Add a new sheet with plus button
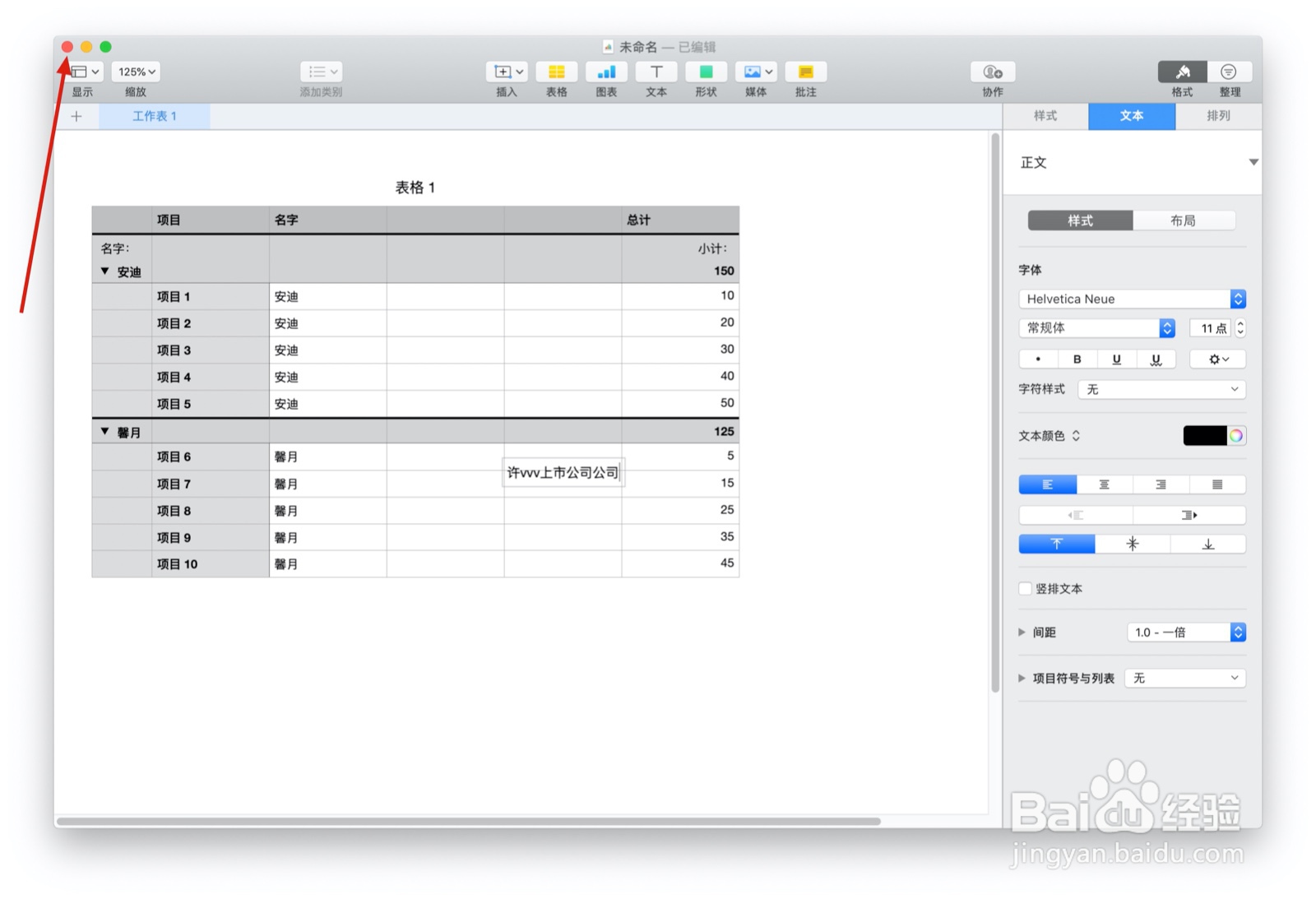The width and height of the screenshot is (1316, 899). click(76, 116)
